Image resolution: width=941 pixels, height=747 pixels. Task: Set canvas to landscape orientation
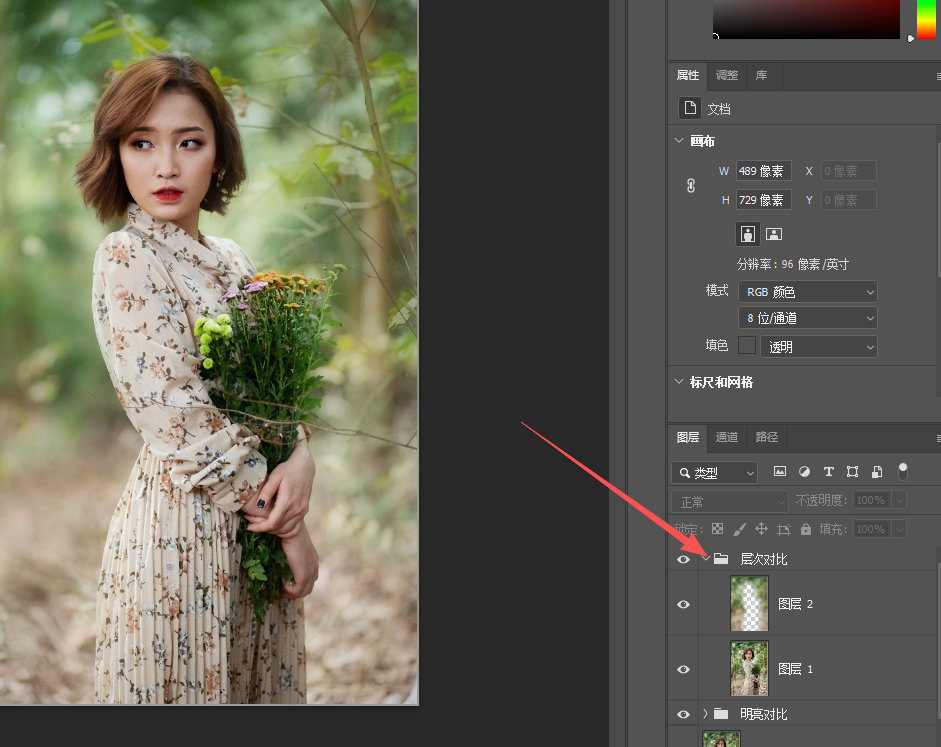pos(774,234)
